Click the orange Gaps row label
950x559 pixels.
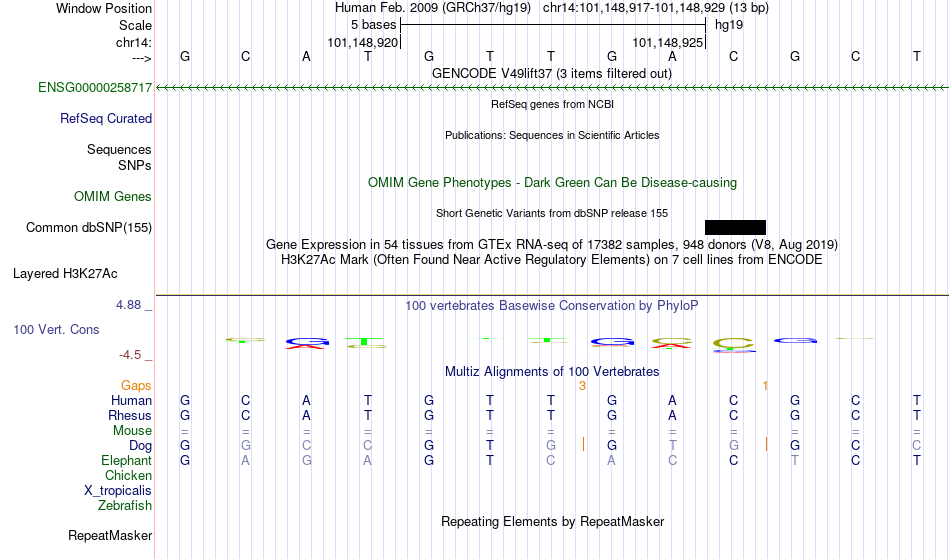[136, 386]
